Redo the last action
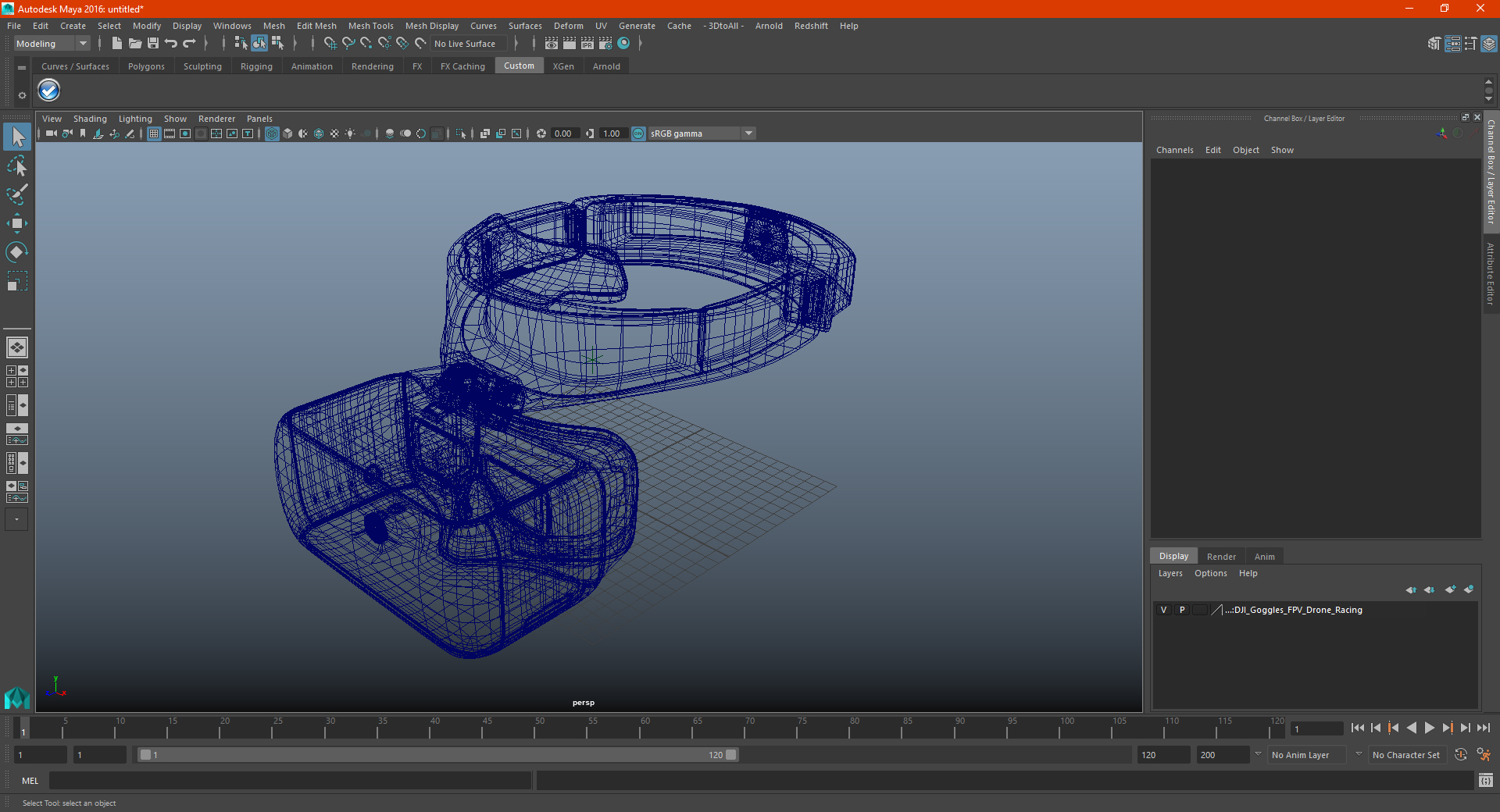 click(x=189, y=44)
